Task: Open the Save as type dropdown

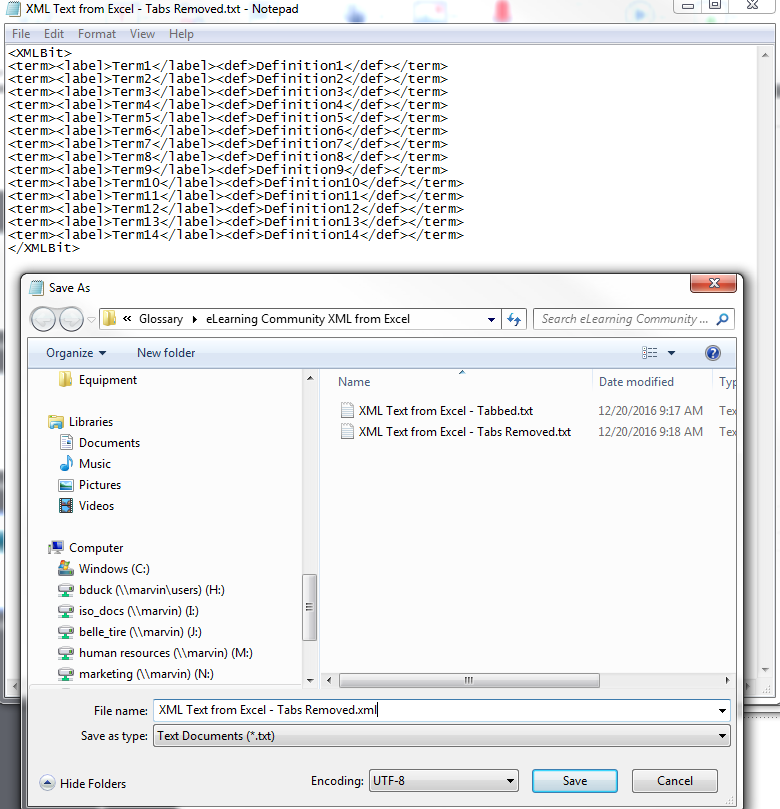Action: (x=442, y=736)
